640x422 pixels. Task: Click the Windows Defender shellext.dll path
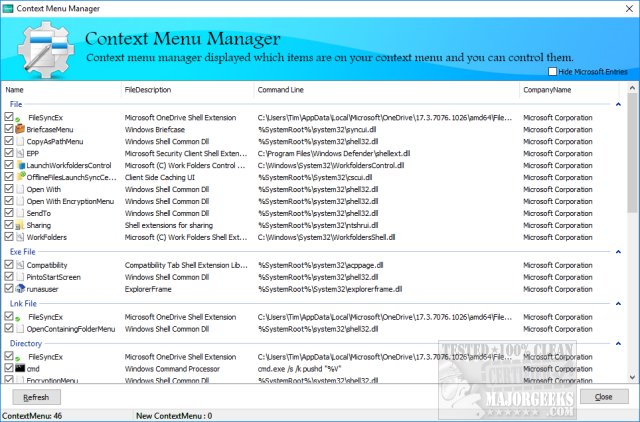point(334,153)
